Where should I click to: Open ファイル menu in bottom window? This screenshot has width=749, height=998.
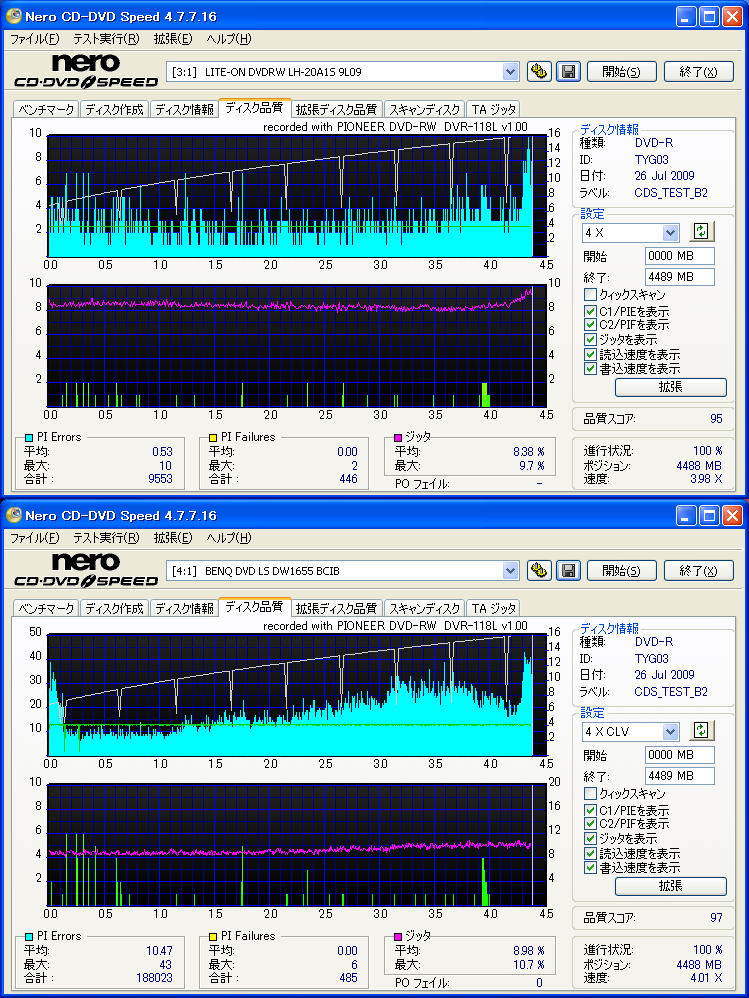[35, 538]
